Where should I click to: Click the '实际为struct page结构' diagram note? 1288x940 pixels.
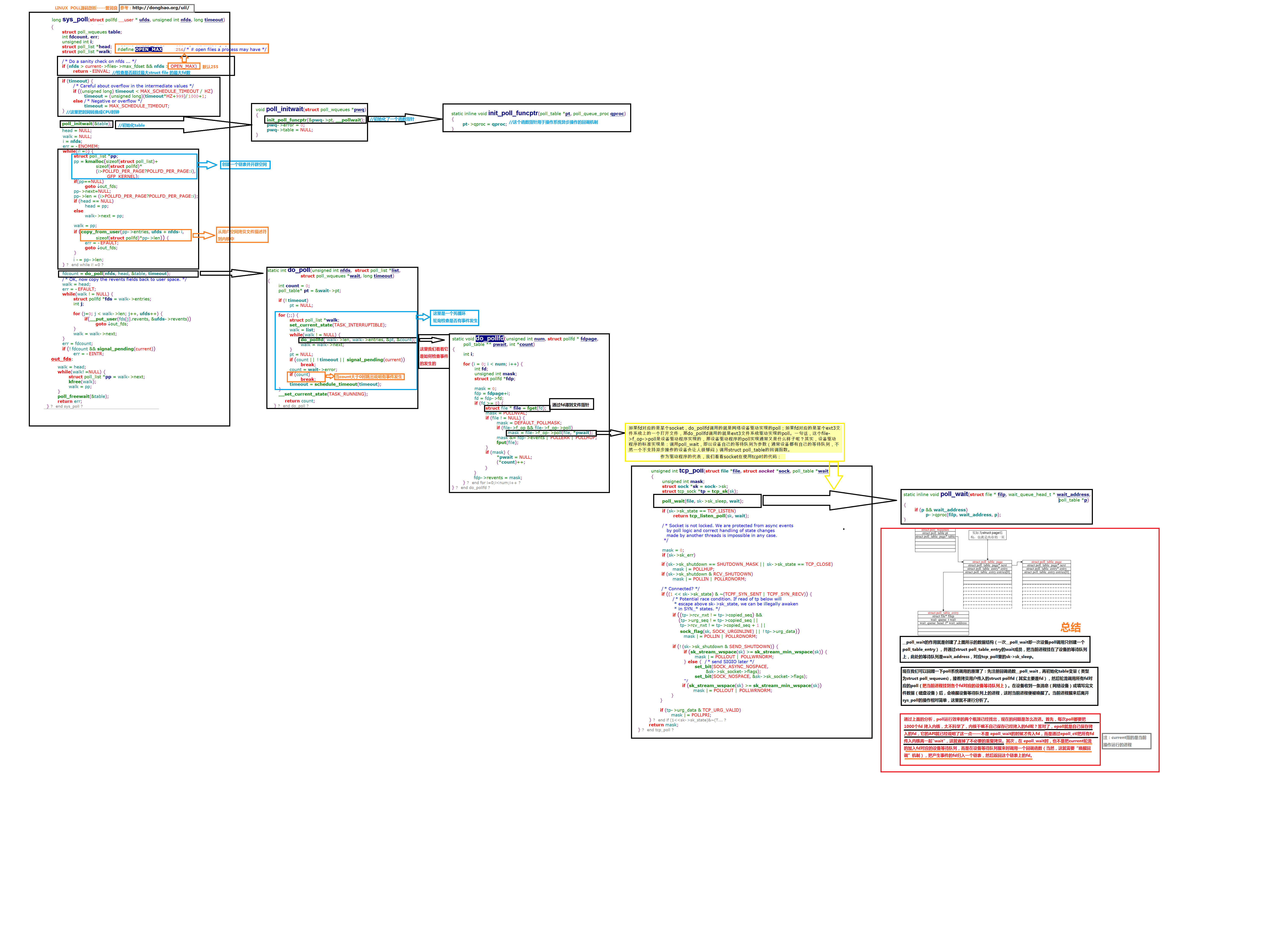point(987,535)
